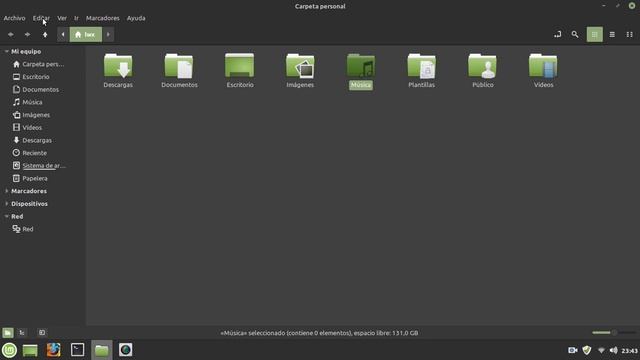Viewport: 640px width, 360px height.
Task: Switch to icon view
Action: click(x=594, y=35)
